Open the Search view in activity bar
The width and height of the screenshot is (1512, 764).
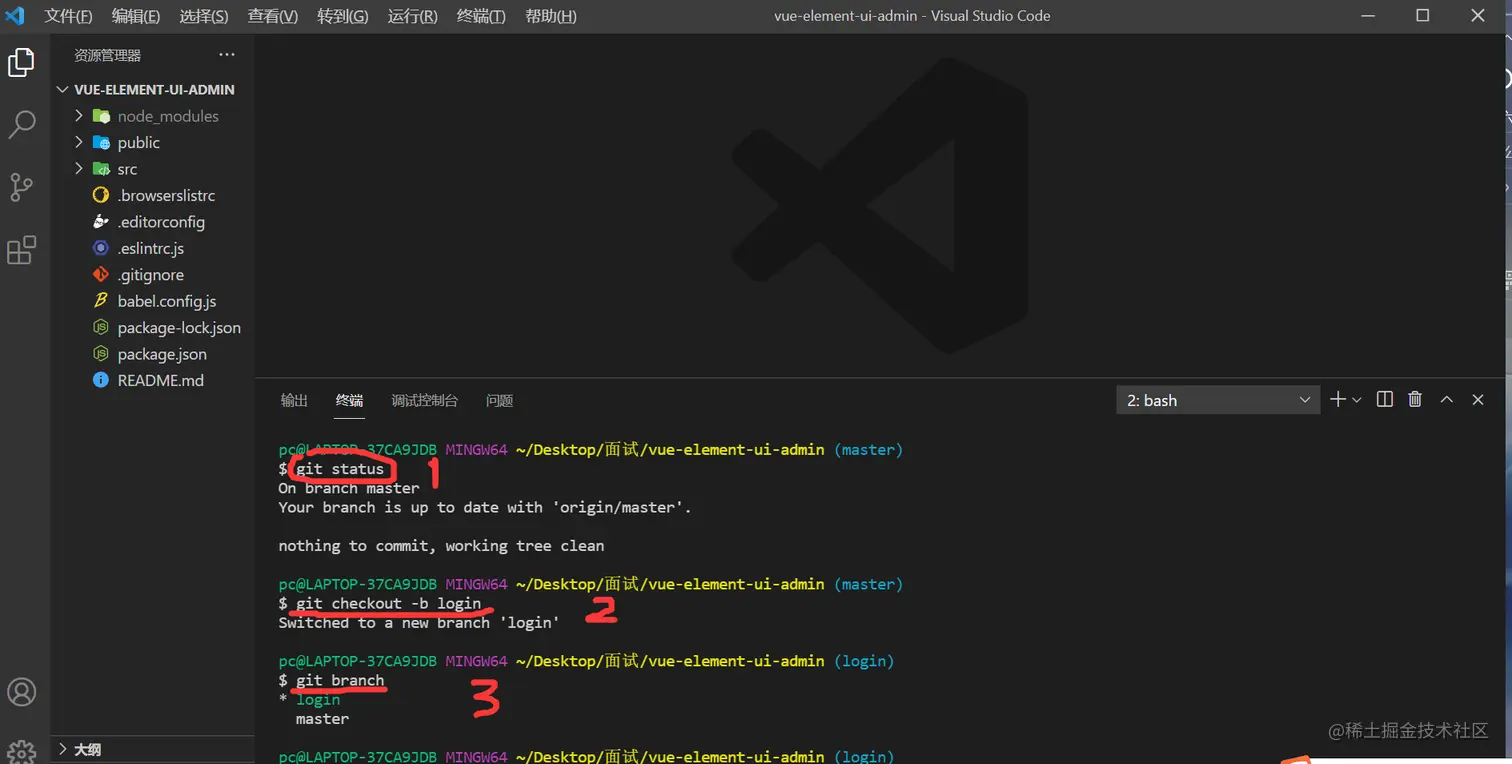(21, 125)
